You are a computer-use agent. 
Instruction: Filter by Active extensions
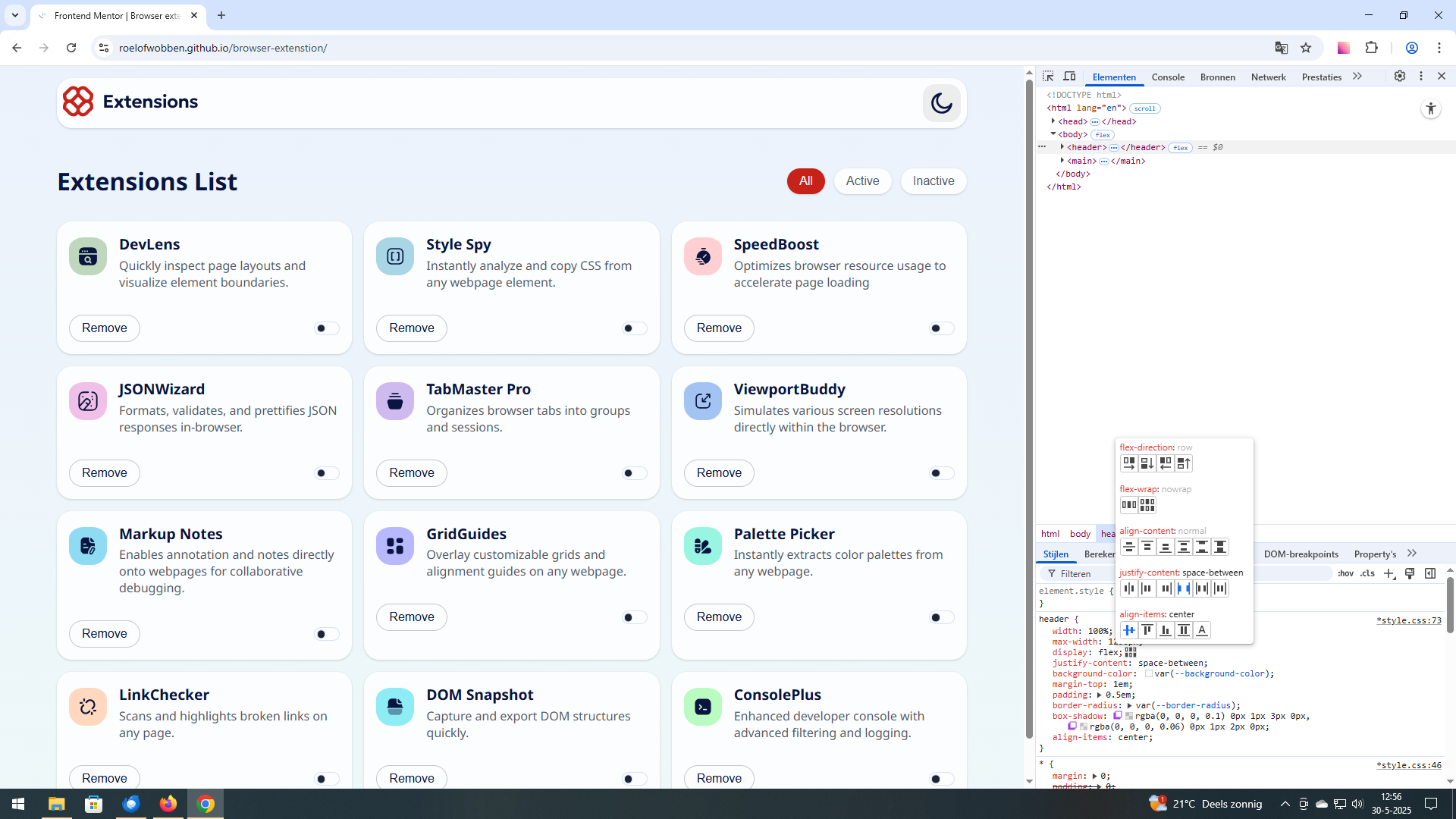(x=862, y=181)
